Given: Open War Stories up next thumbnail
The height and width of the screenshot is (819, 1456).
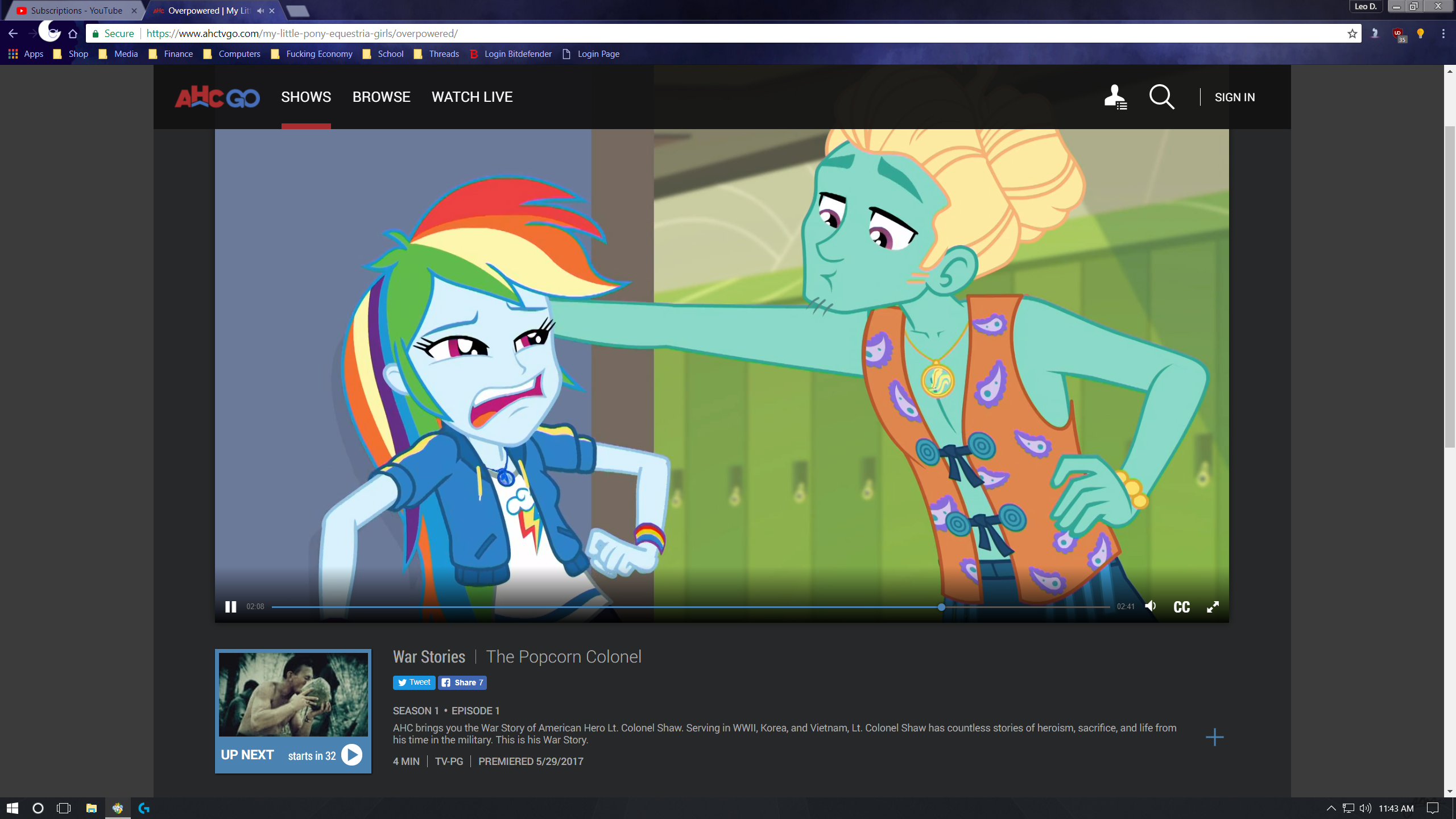Looking at the screenshot, I should [x=293, y=694].
